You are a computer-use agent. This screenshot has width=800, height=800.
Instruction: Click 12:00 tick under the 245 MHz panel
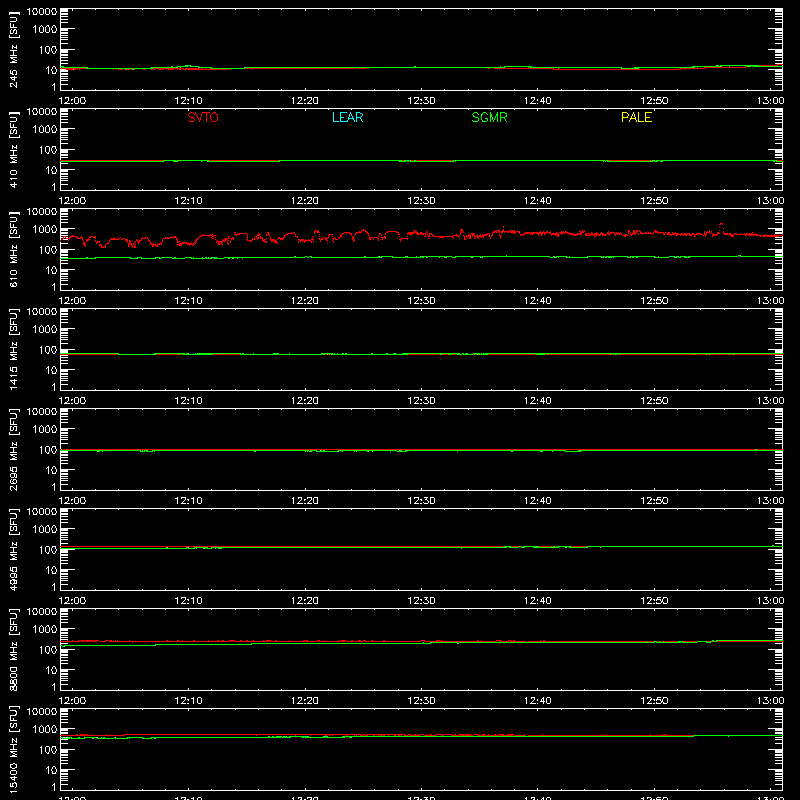pos(72,101)
